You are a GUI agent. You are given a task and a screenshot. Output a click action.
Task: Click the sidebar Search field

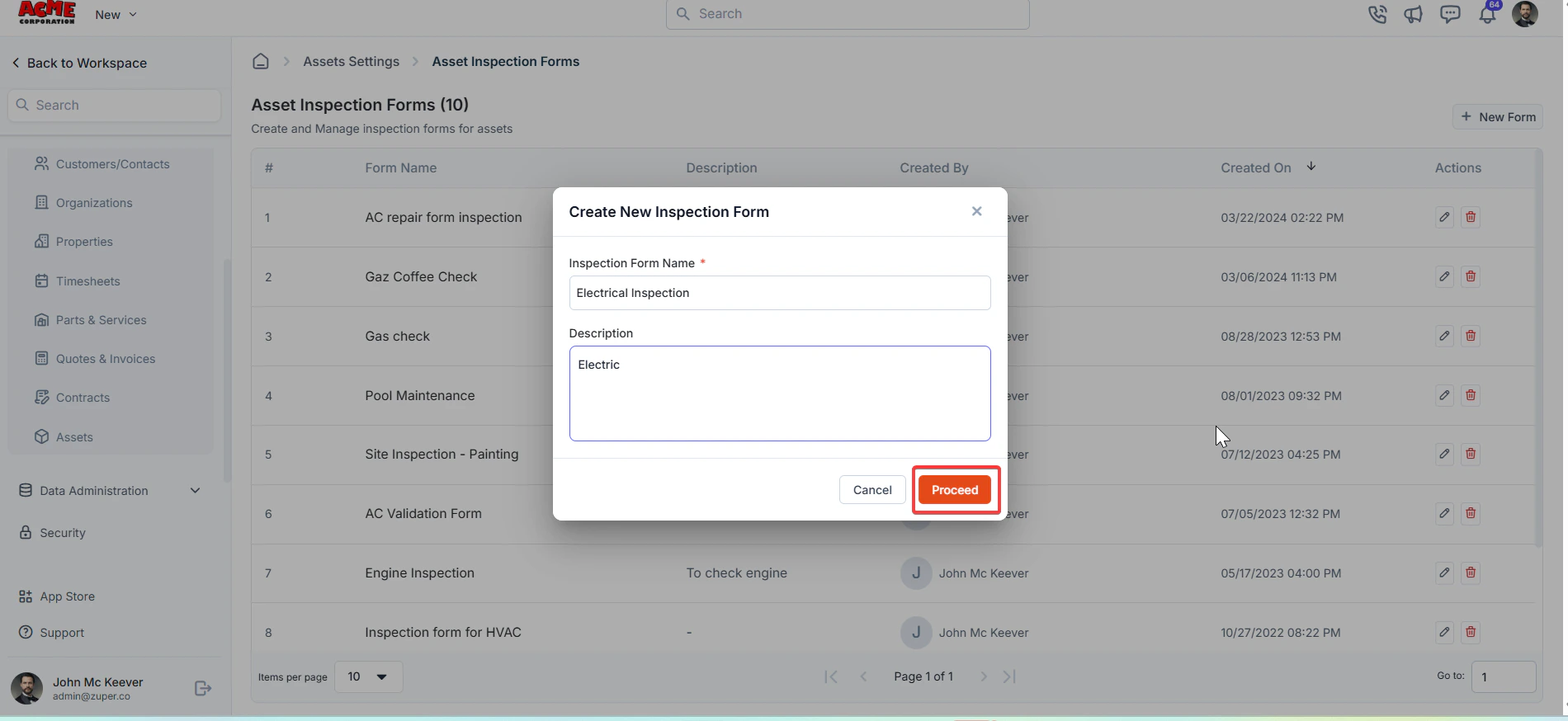tap(115, 106)
